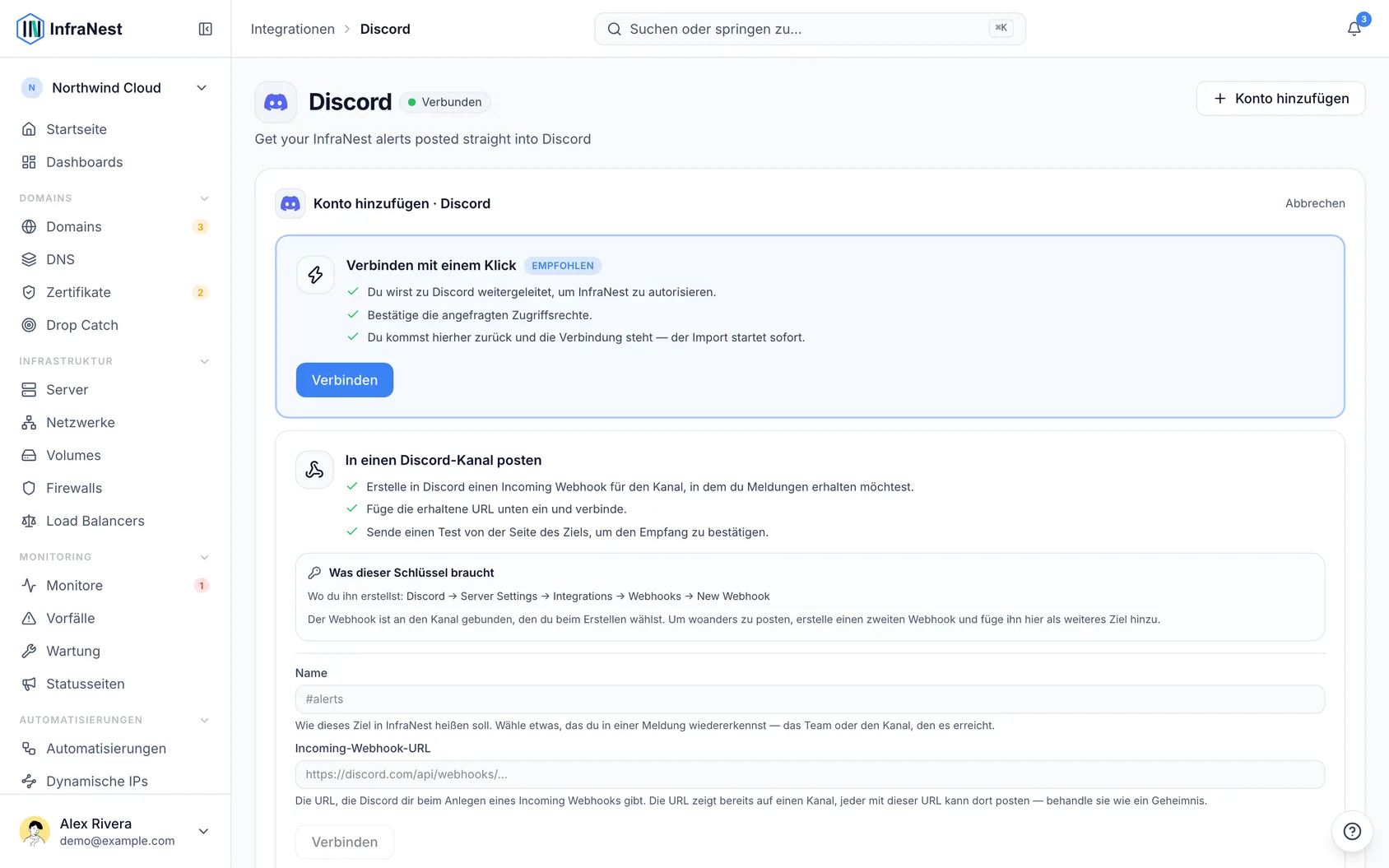Navigate to Firewalls
This screenshot has height=868, width=1389.
coord(114,488)
